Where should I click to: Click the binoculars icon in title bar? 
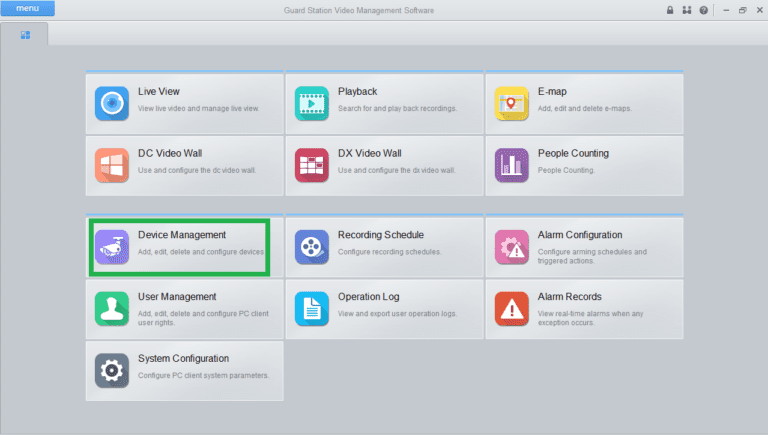687,10
